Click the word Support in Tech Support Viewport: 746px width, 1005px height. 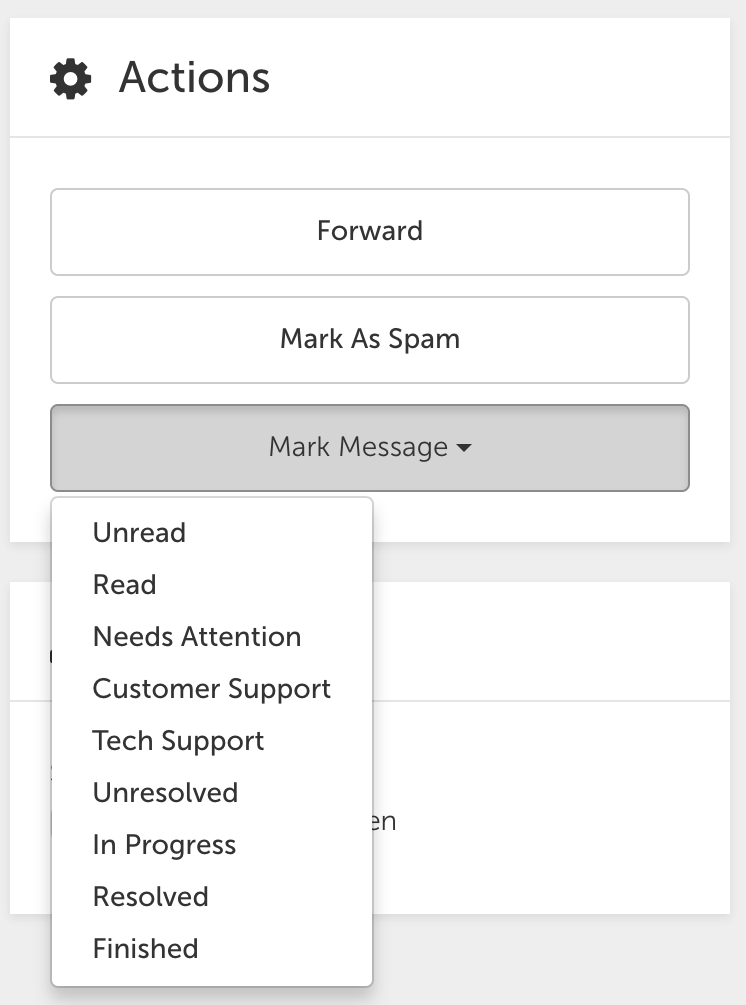[212, 742]
